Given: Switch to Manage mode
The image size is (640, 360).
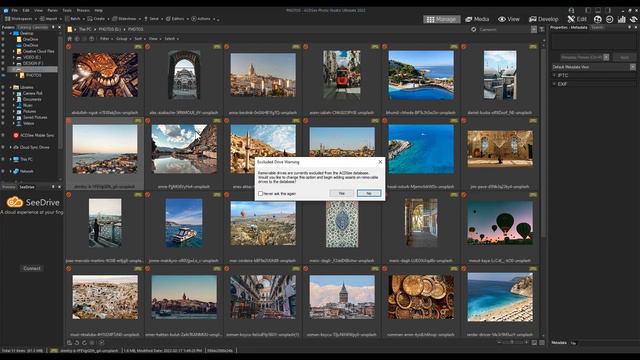Looking at the screenshot, I should [442, 19].
